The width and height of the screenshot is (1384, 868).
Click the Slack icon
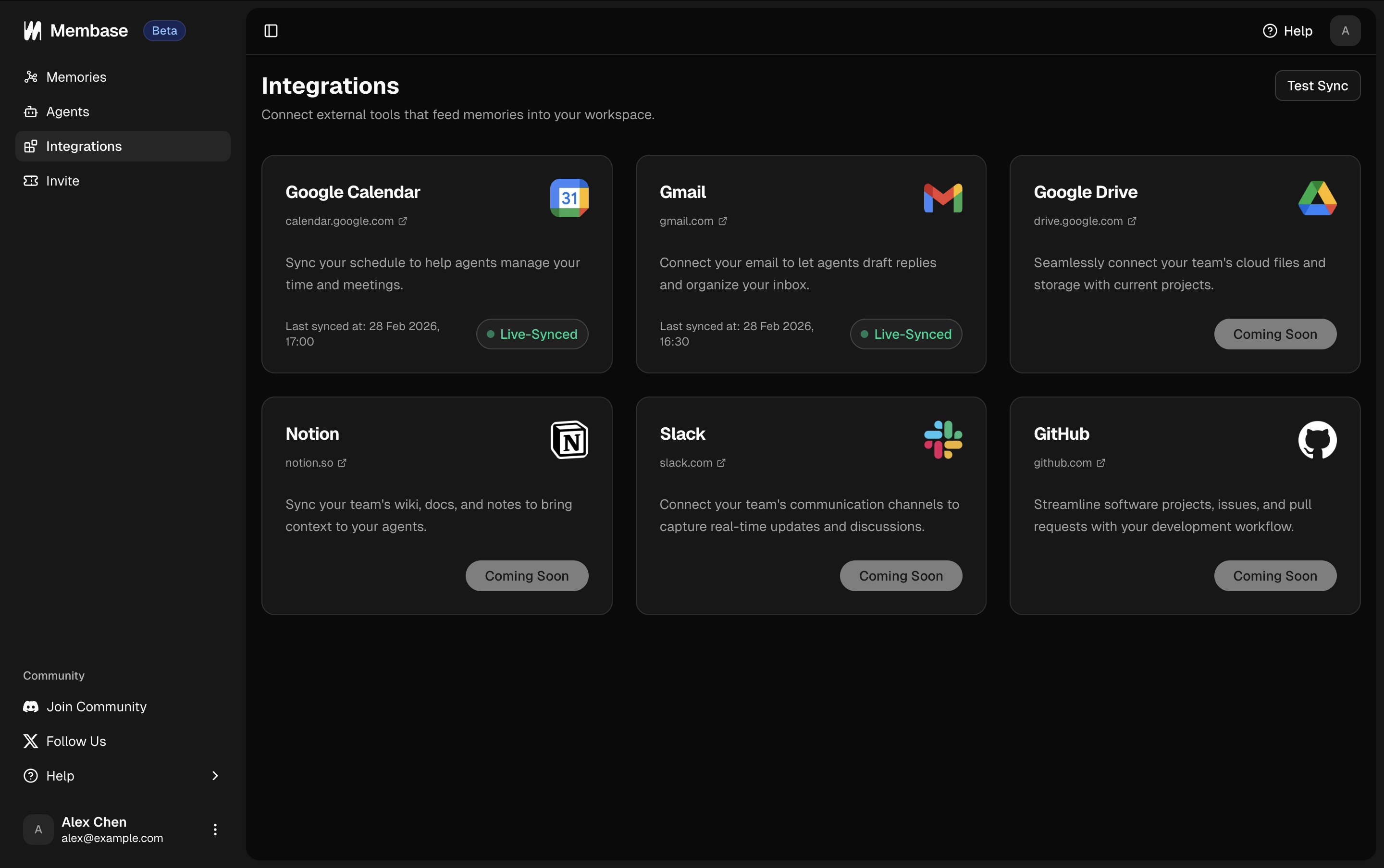click(x=943, y=440)
